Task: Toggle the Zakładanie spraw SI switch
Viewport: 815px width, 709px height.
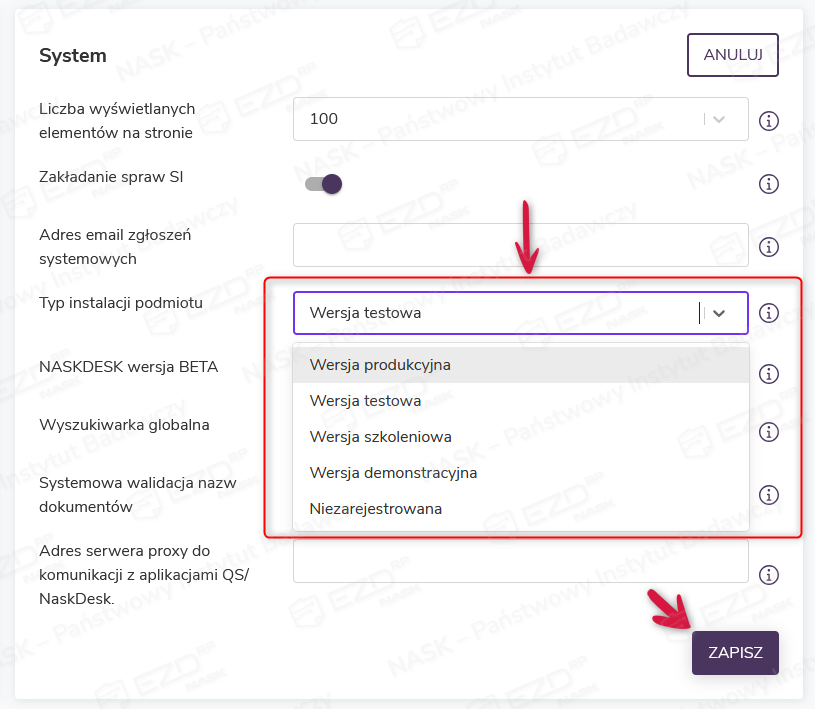Action: pyautogui.click(x=324, y=184)
